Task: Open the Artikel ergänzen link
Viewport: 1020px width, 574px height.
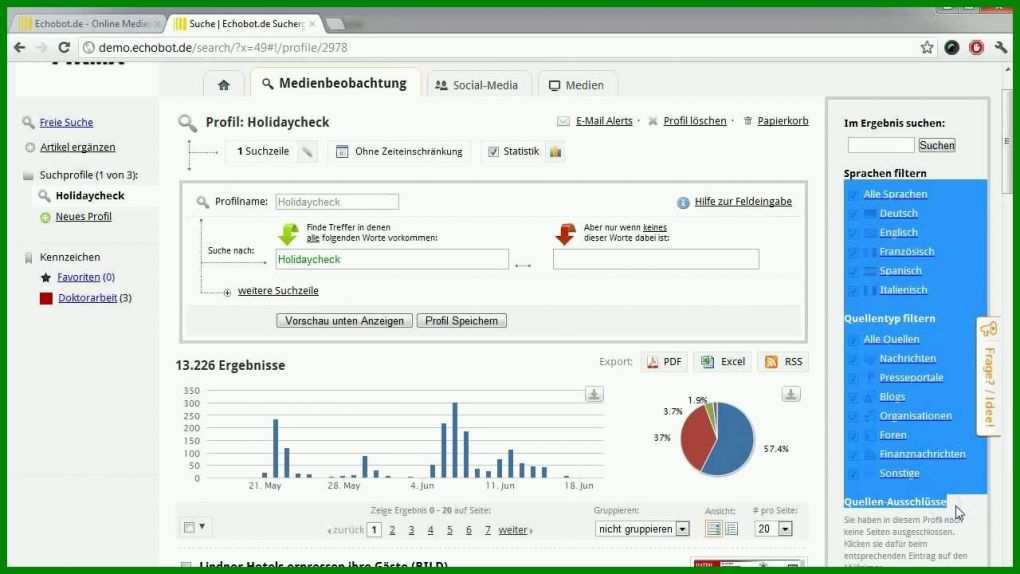Action: pos(77,148)
